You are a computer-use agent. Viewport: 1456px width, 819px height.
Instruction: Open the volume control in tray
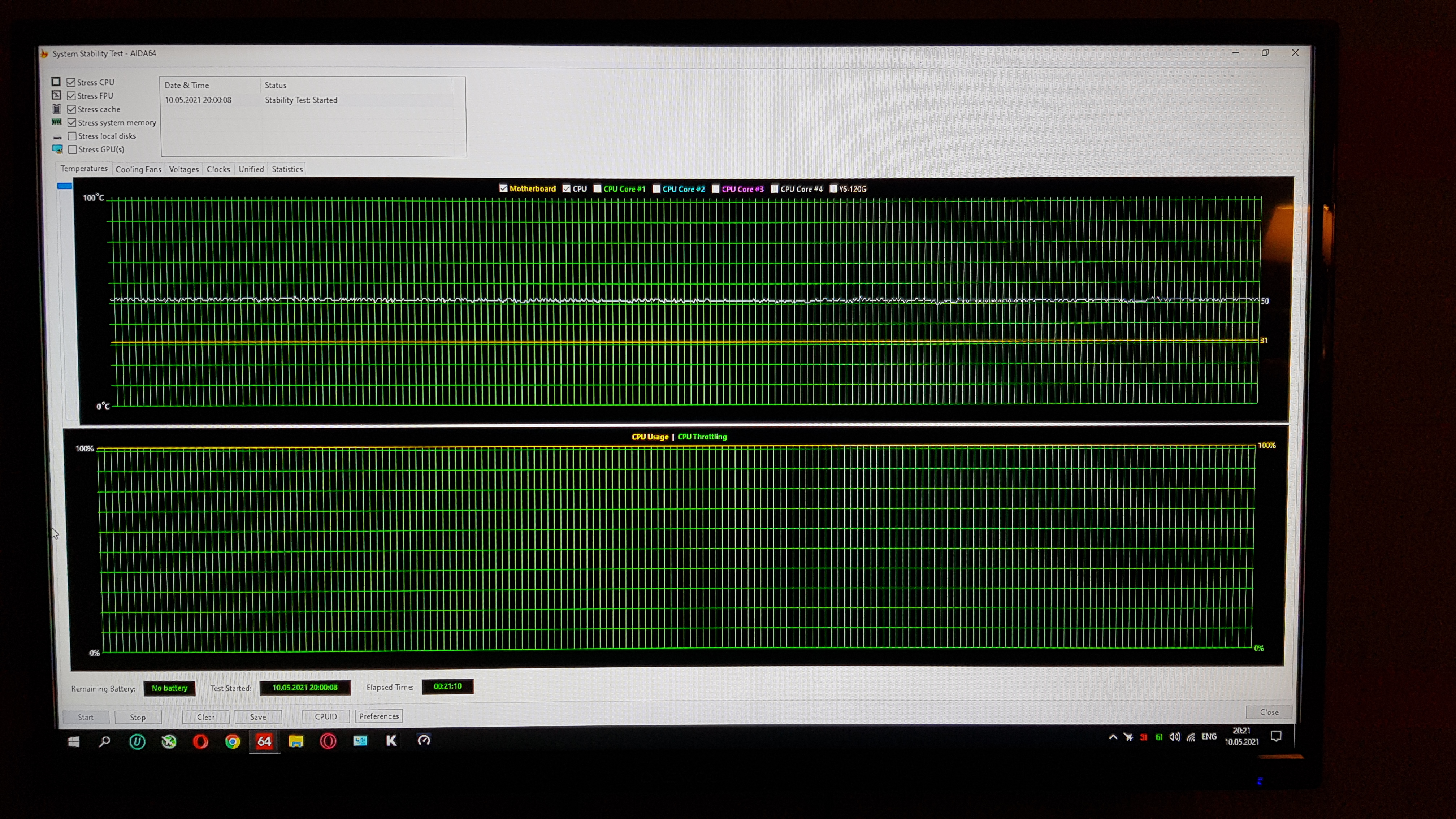click(1175, 736)
